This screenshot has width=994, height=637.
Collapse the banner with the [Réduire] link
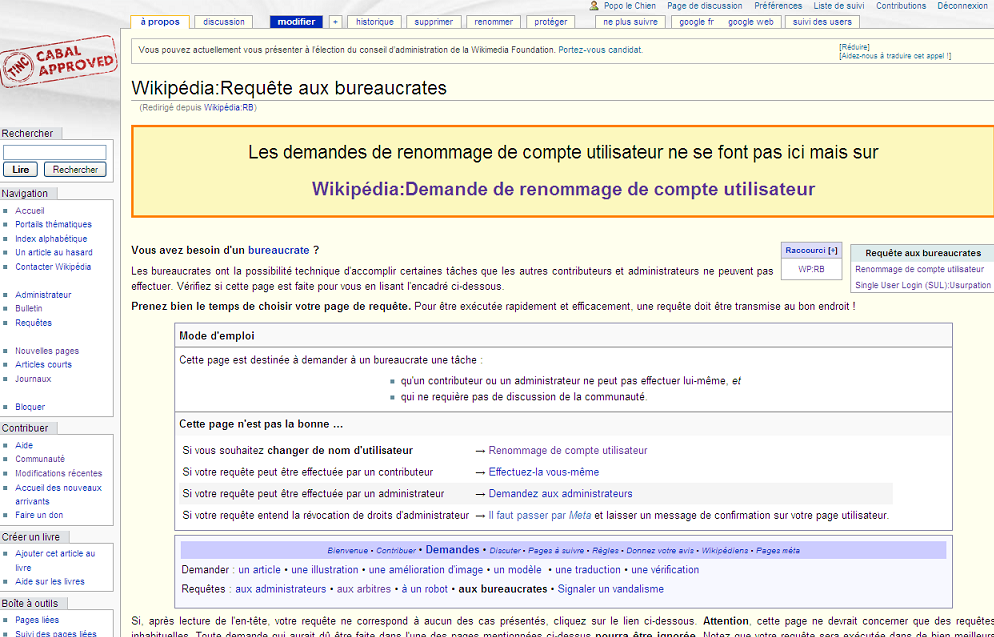854,47
